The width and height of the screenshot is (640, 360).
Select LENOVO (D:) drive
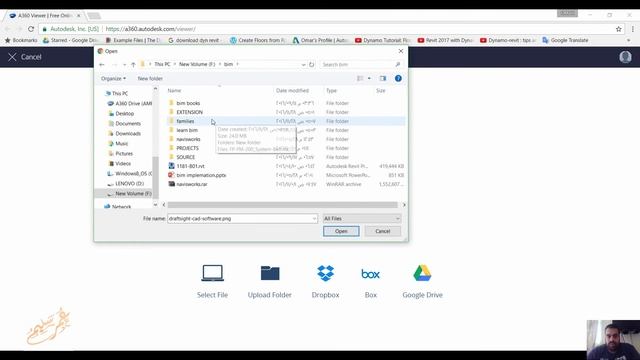pos(126,184)
